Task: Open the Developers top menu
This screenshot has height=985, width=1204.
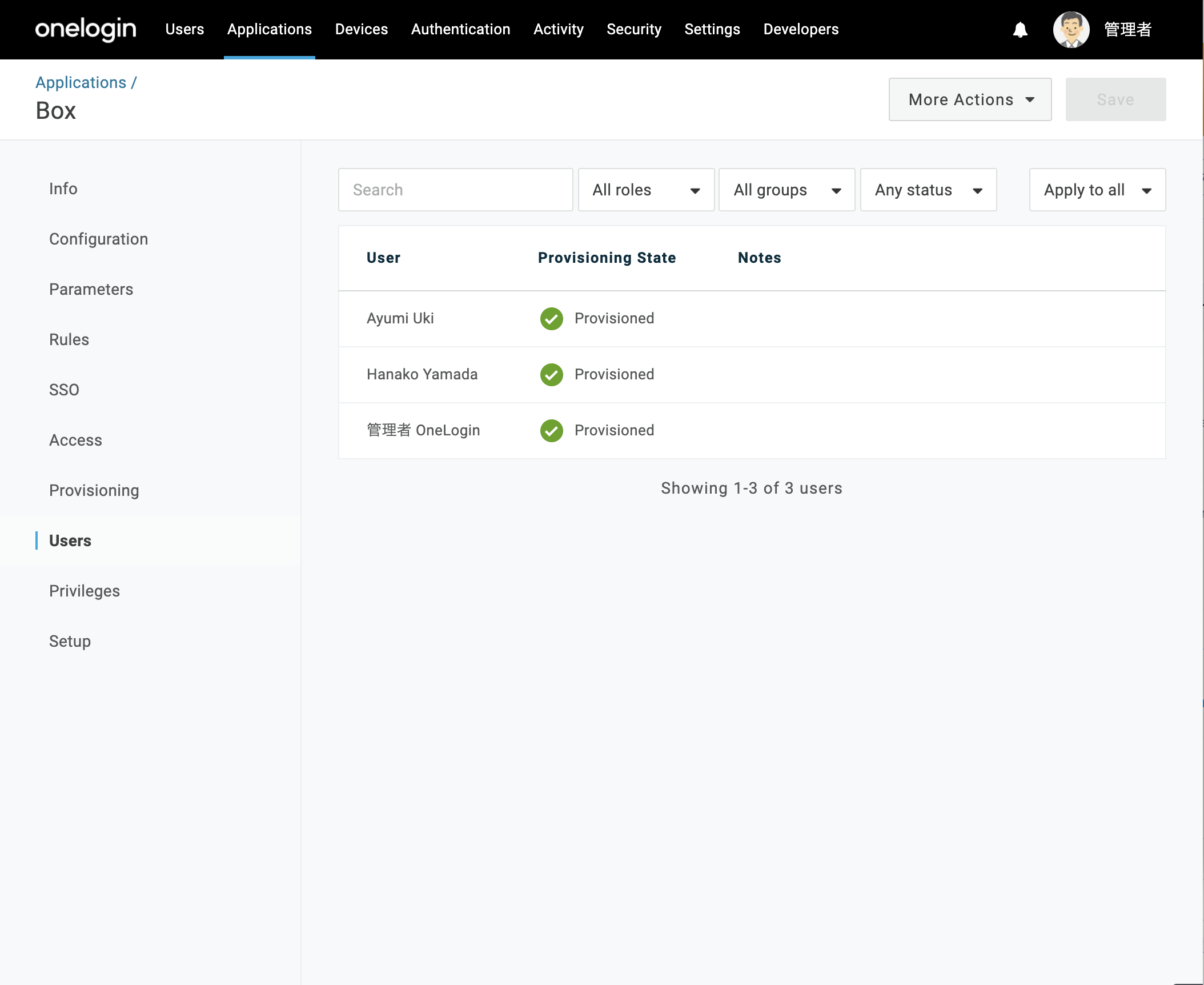Action: [801, 29]
